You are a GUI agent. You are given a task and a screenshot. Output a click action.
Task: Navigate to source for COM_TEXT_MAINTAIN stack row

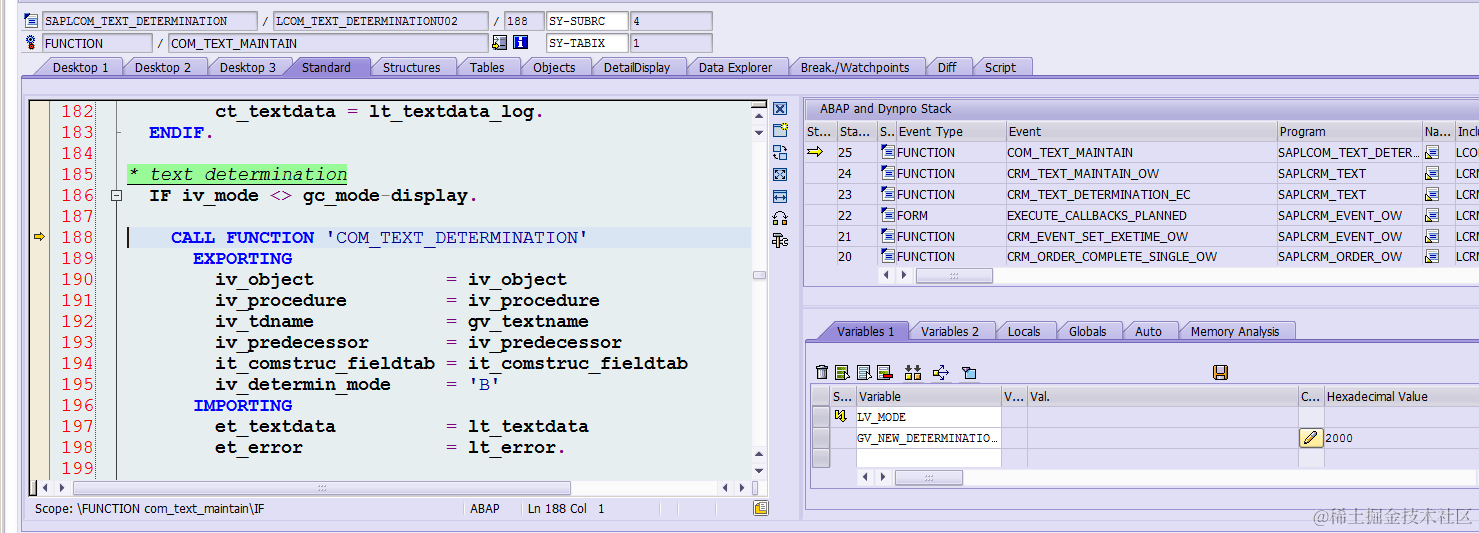[1432, 153]
